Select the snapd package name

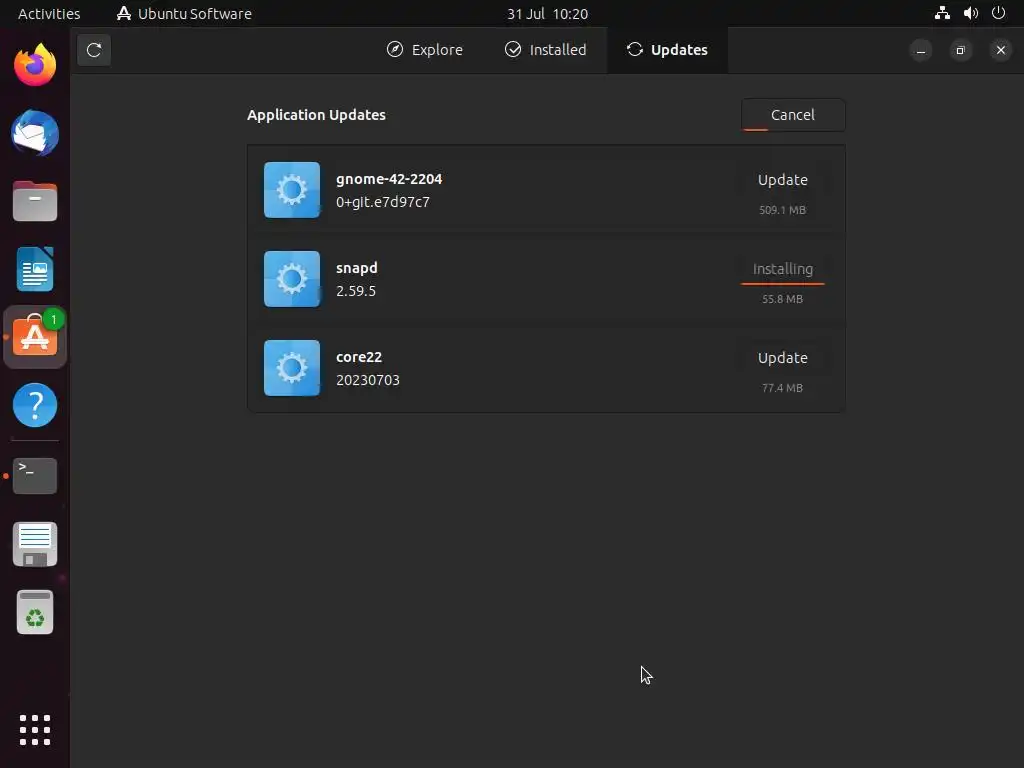tap(357, 268)
